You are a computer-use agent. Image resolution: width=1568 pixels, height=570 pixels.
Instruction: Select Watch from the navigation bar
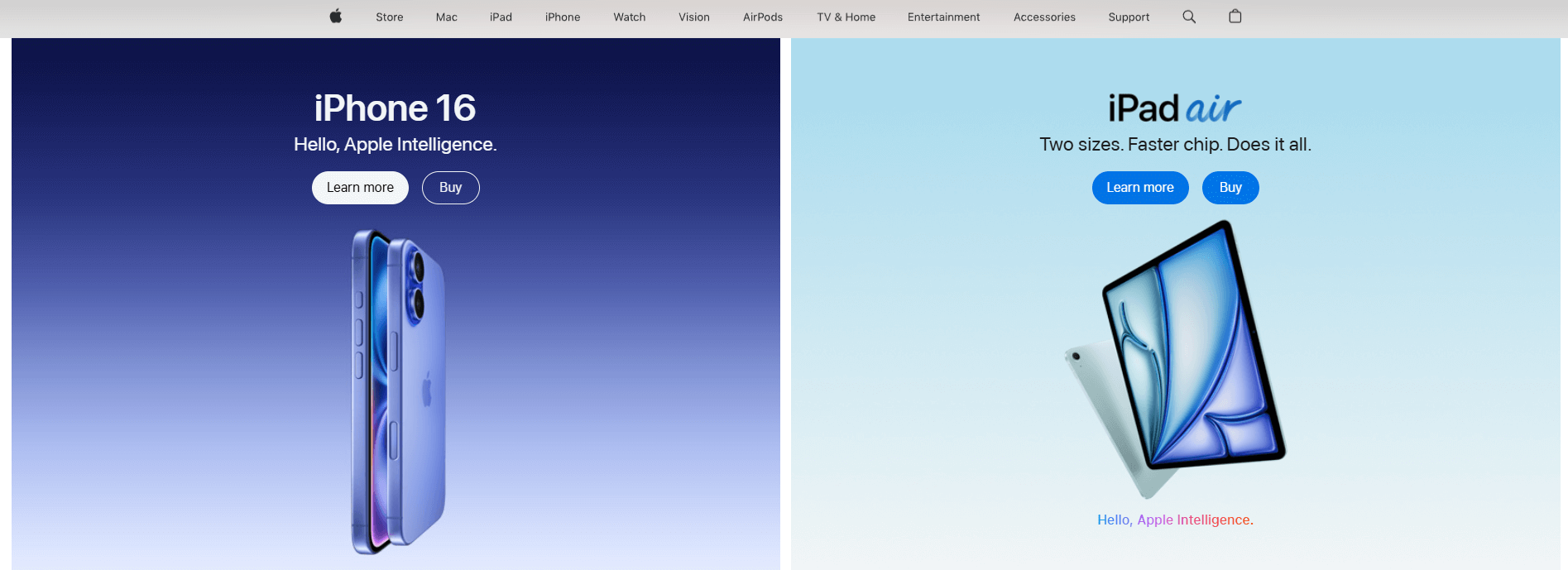click(x=629, y=17)
